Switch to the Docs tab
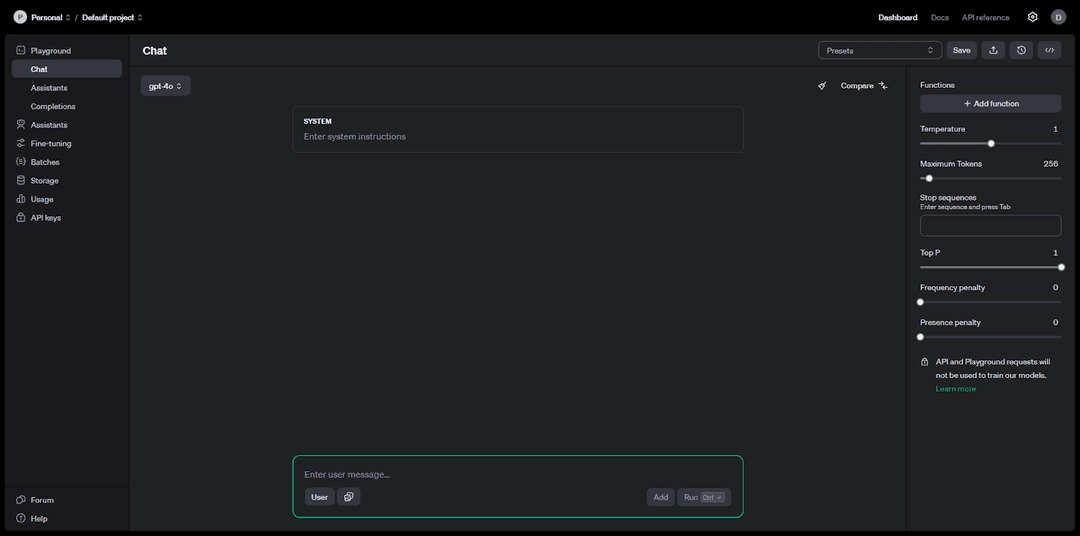1080x536 pixels. tap(939, 17)
